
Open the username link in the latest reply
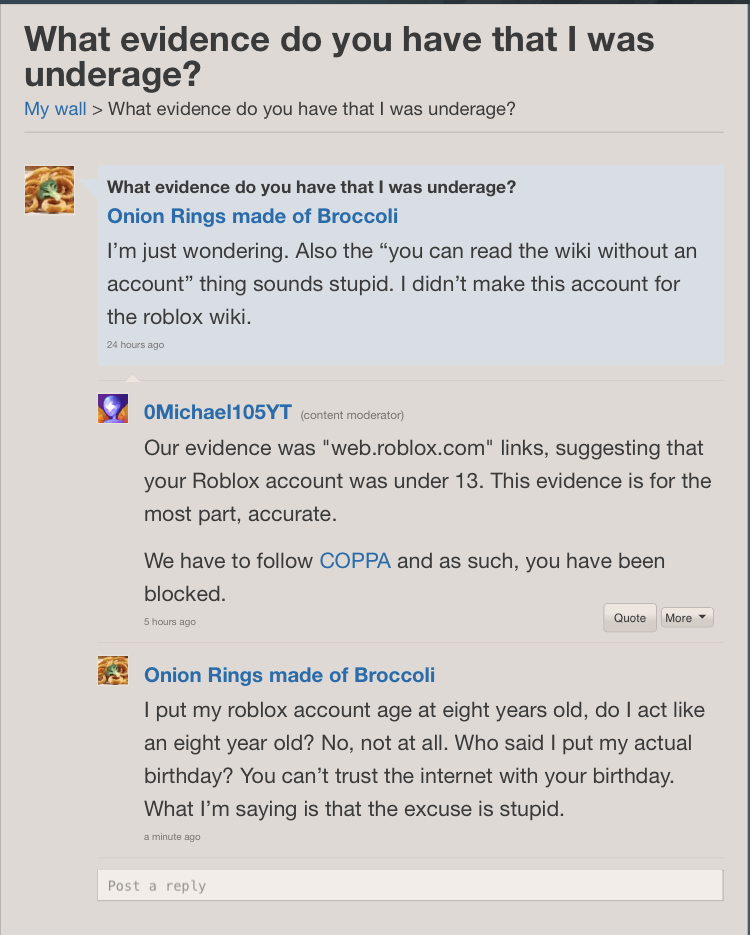(289, 675)
